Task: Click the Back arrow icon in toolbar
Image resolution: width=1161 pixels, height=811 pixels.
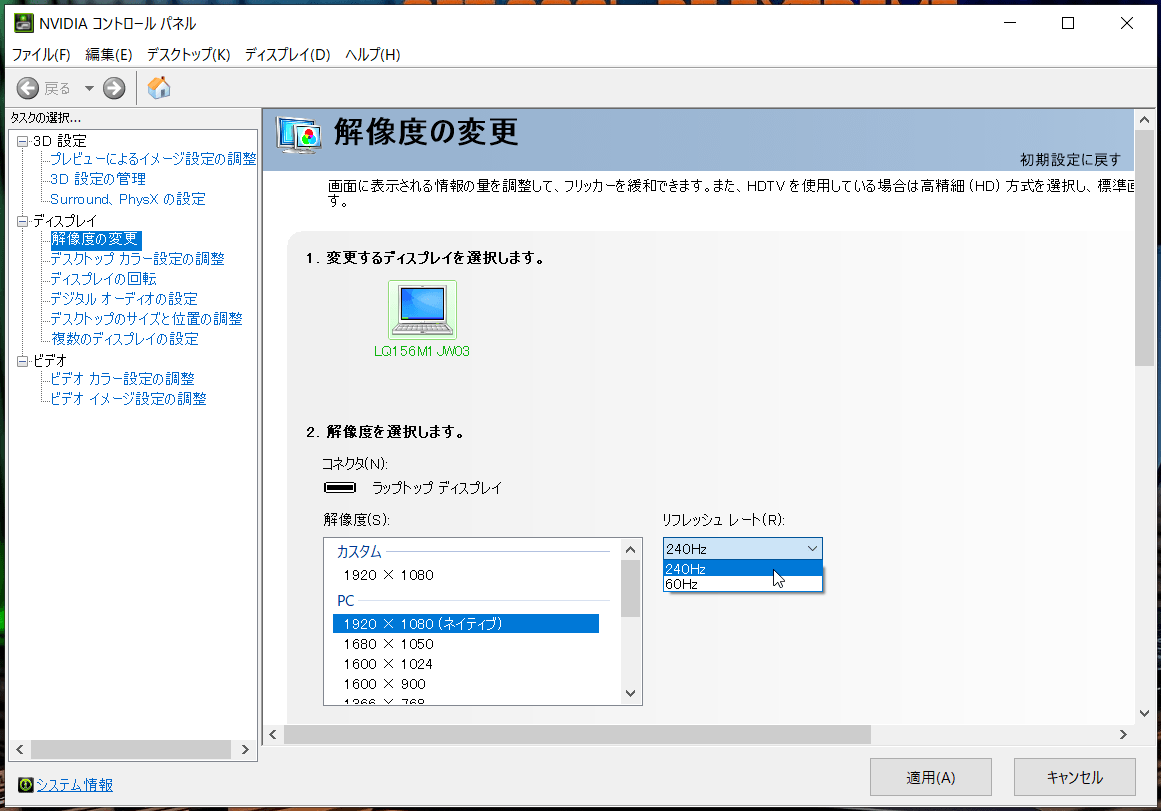Action: (27, 89)
